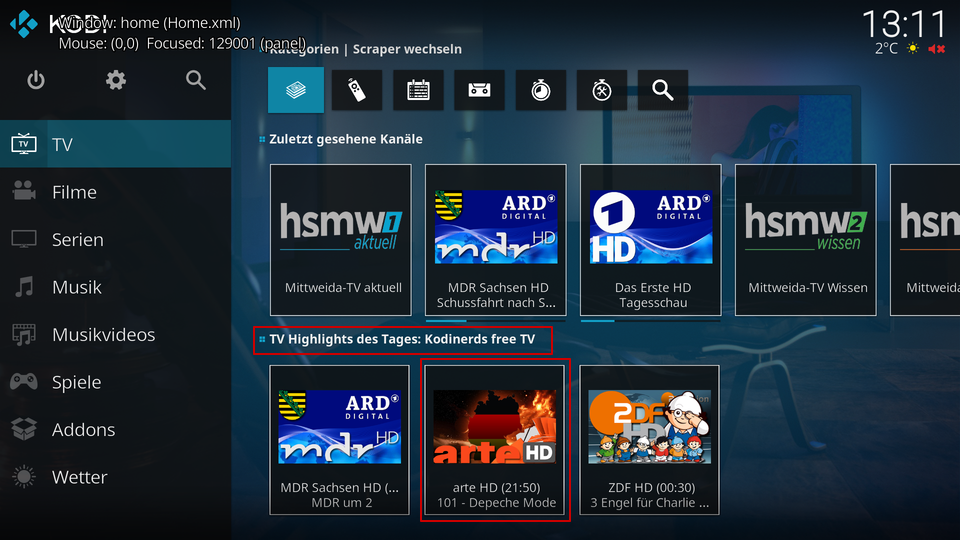Click the muted speaker icon
The width and height of the screenshot is (960, 540).
(x=937, y=48)
